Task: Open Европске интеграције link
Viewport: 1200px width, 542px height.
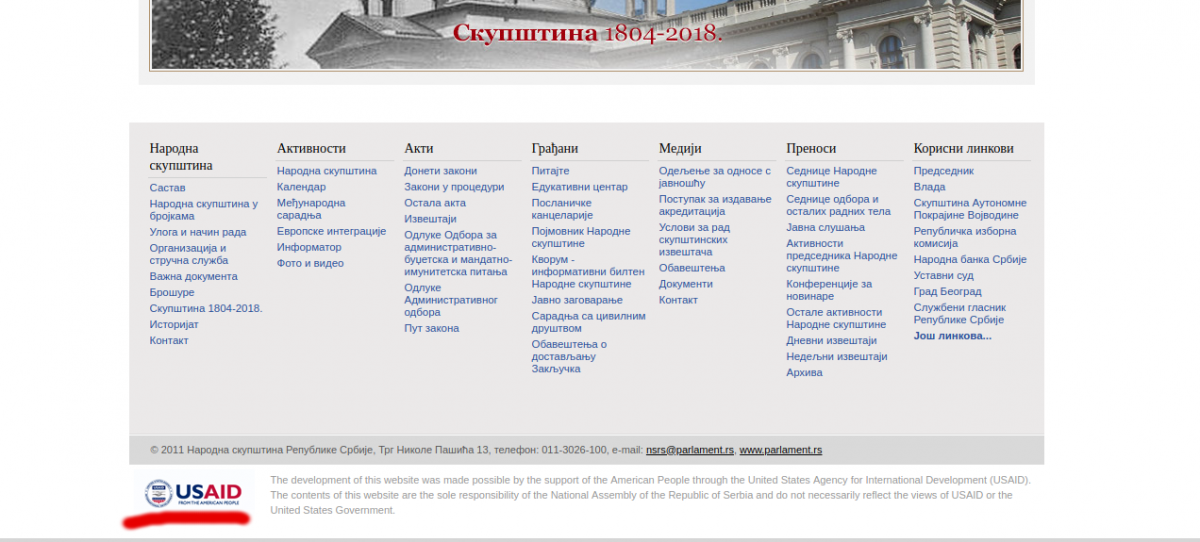Action: (x=331, y=231)
